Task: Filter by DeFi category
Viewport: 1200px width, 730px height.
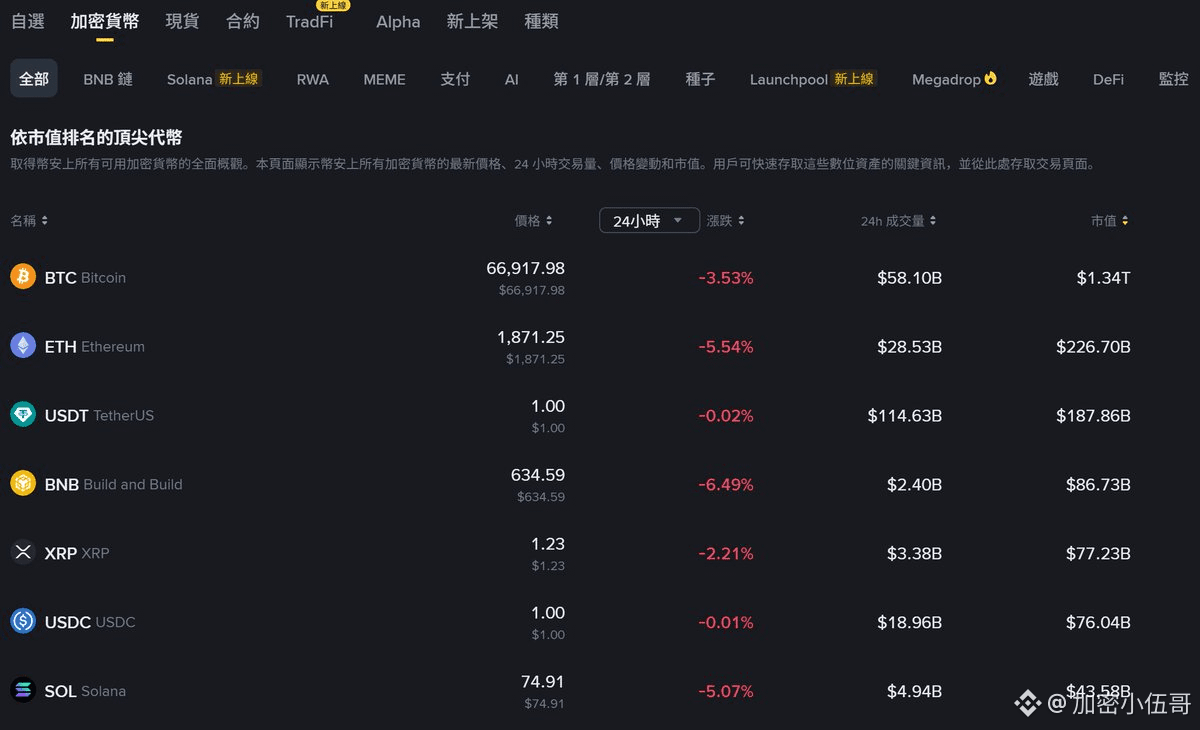Action: (1108, 79)
